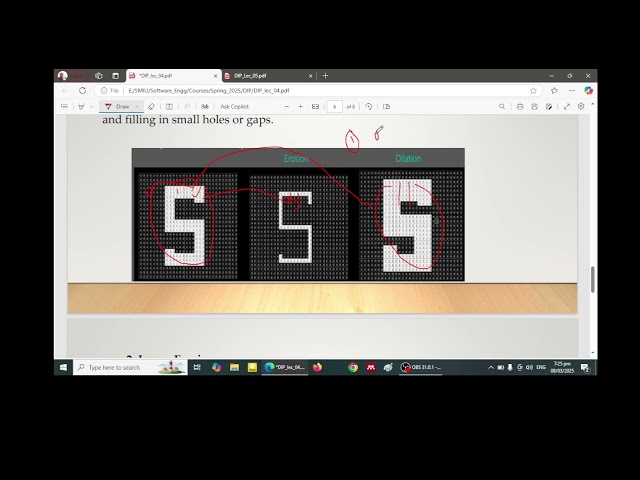The height and width of the screenshot is (480, 640).
Task: Open Edge Settings and more menu
Action: pyautogui.click(x=571, y=91)
